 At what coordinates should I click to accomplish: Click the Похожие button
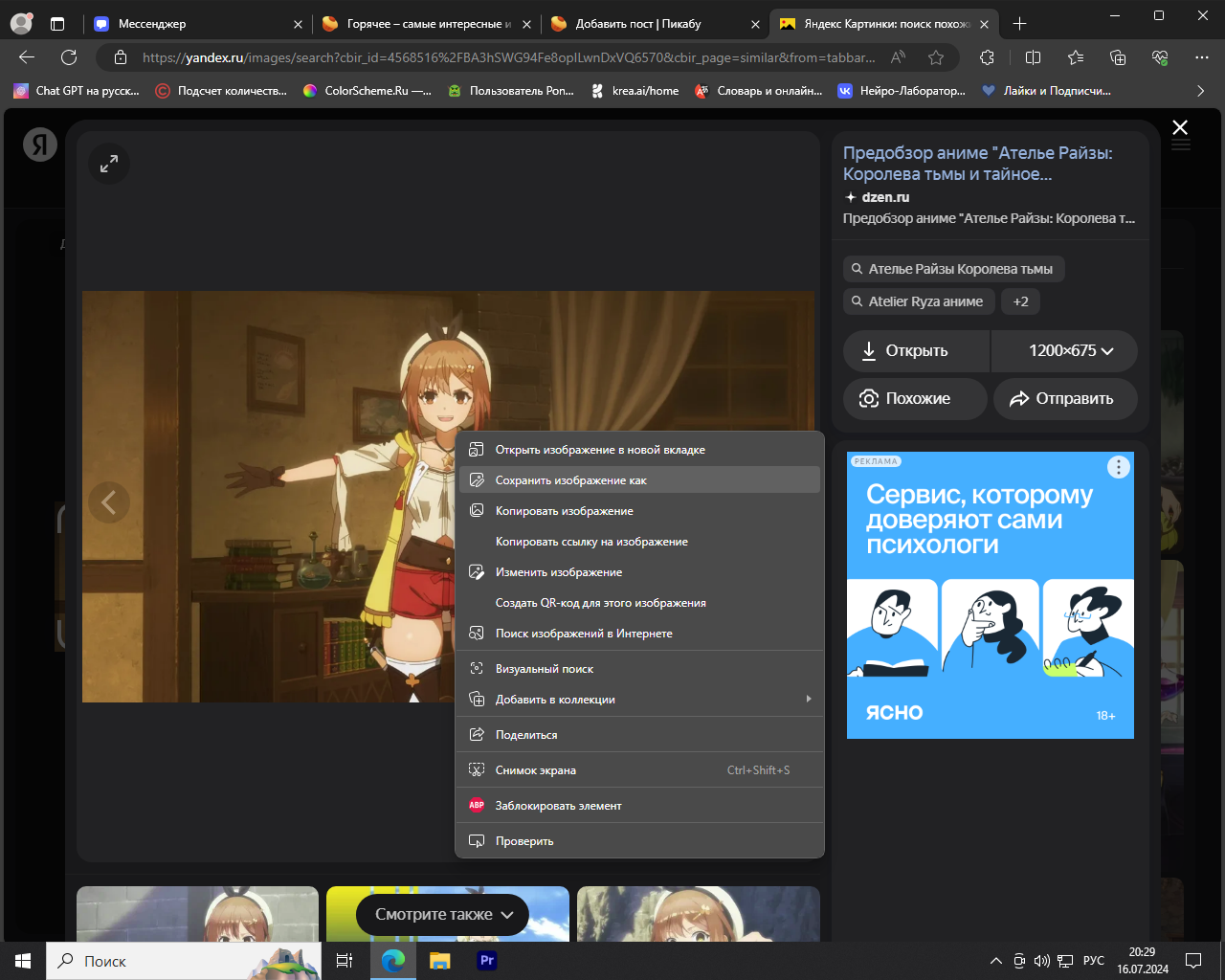point(915,399)
